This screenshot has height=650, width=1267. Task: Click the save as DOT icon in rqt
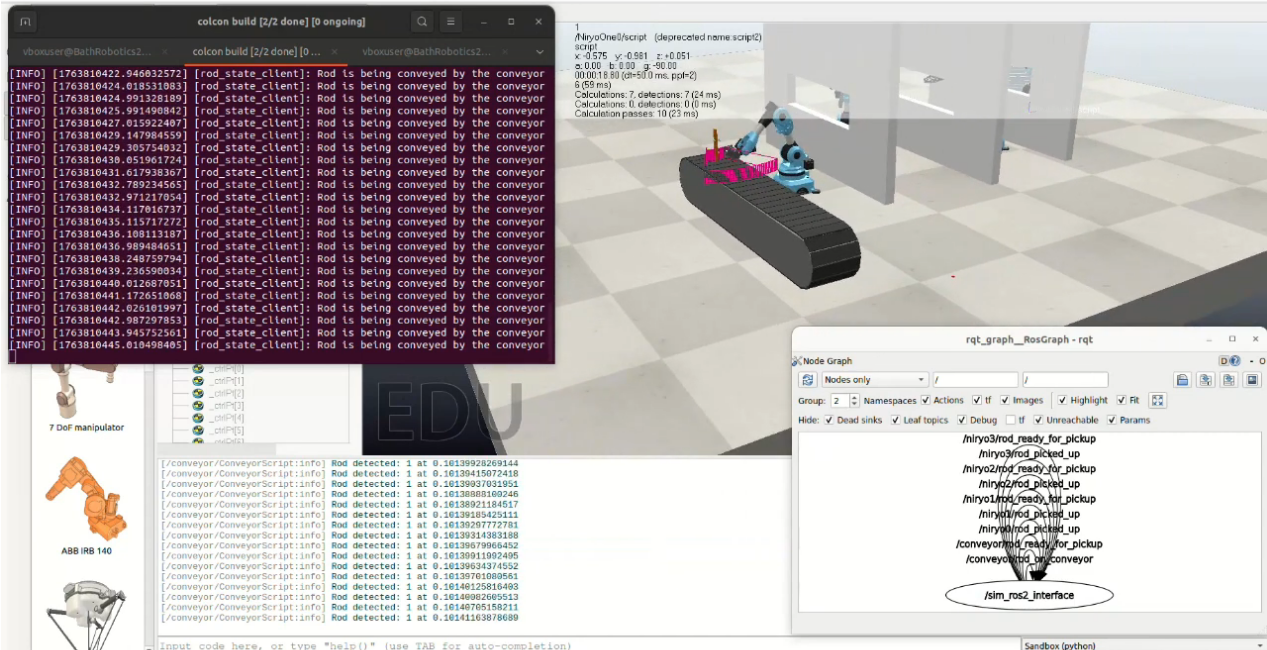1206,380
